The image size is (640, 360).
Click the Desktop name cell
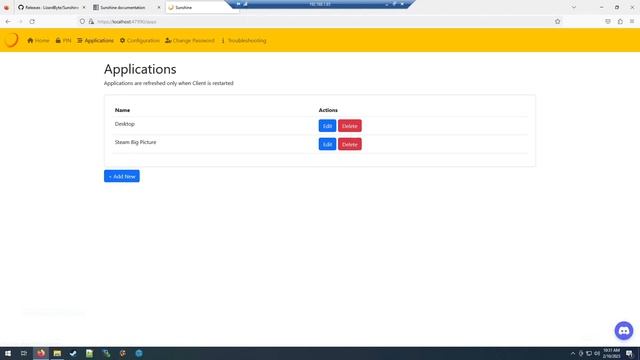tap(124, 124)
